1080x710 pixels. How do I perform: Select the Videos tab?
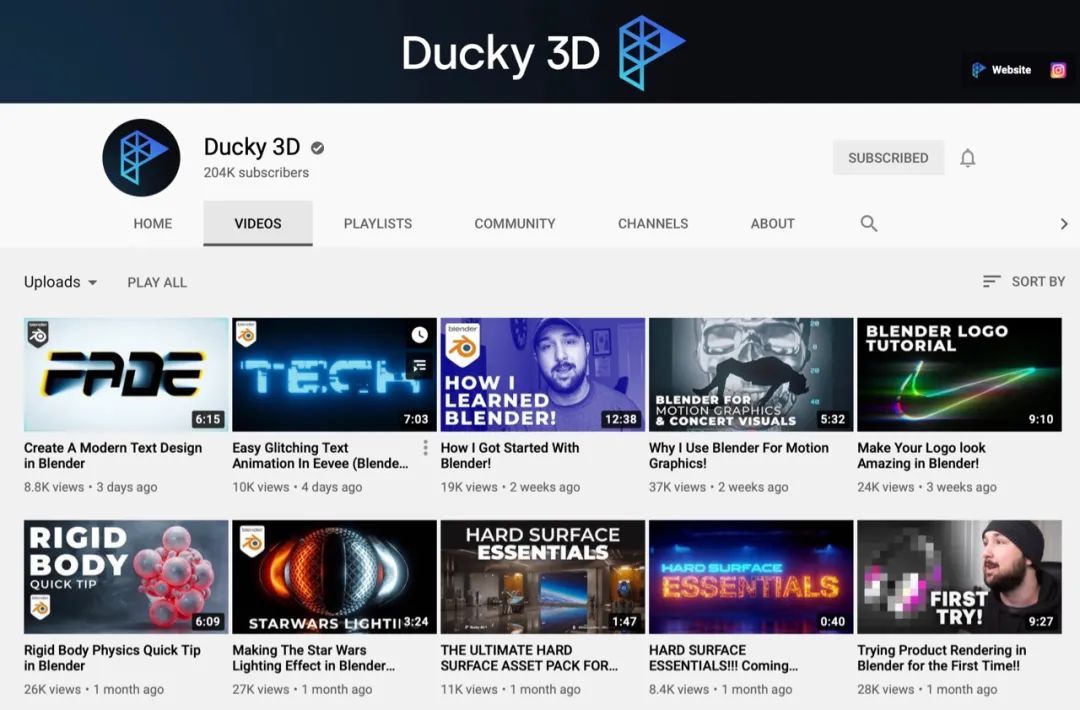pos(258,224)
